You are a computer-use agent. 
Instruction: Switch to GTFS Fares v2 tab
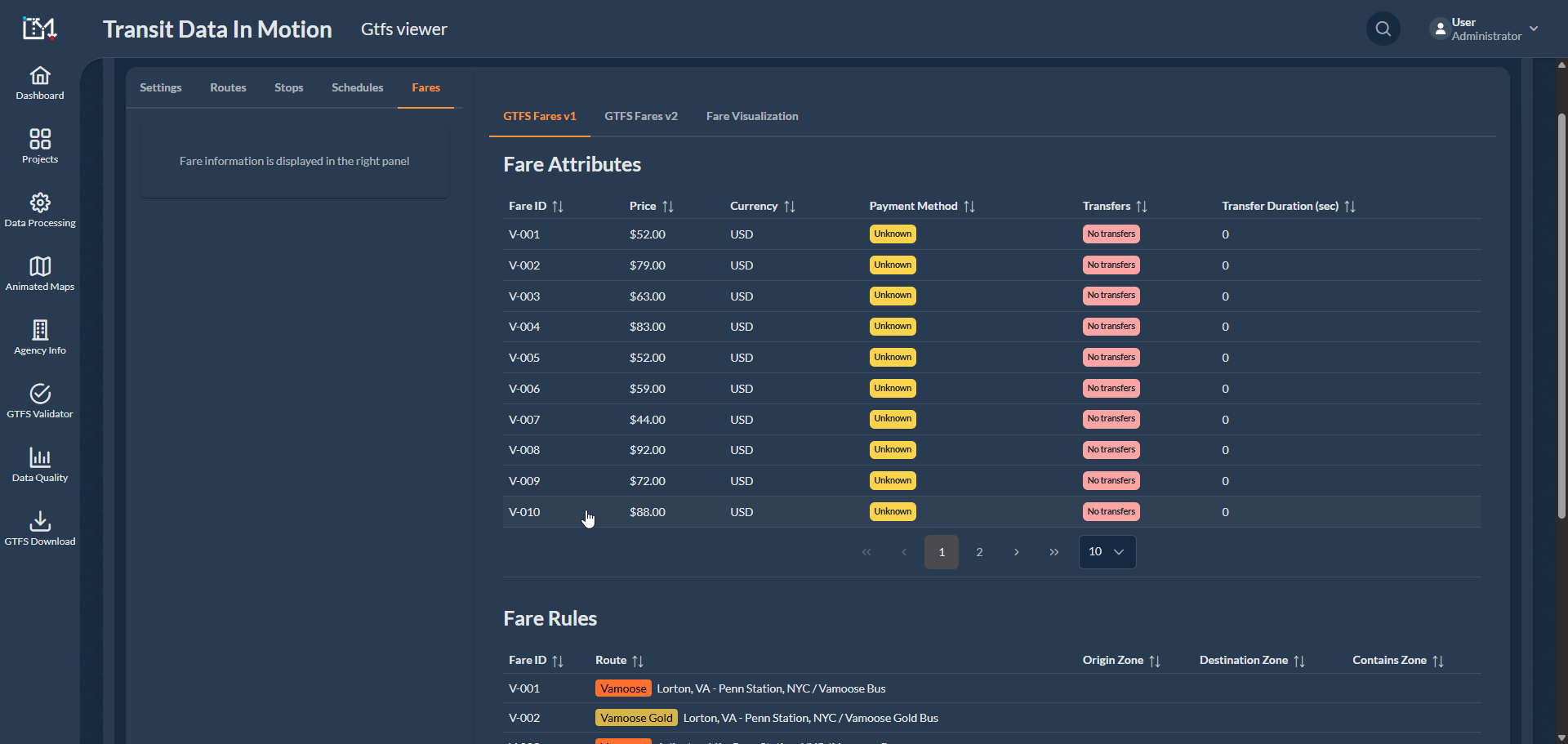coord(641,117)
